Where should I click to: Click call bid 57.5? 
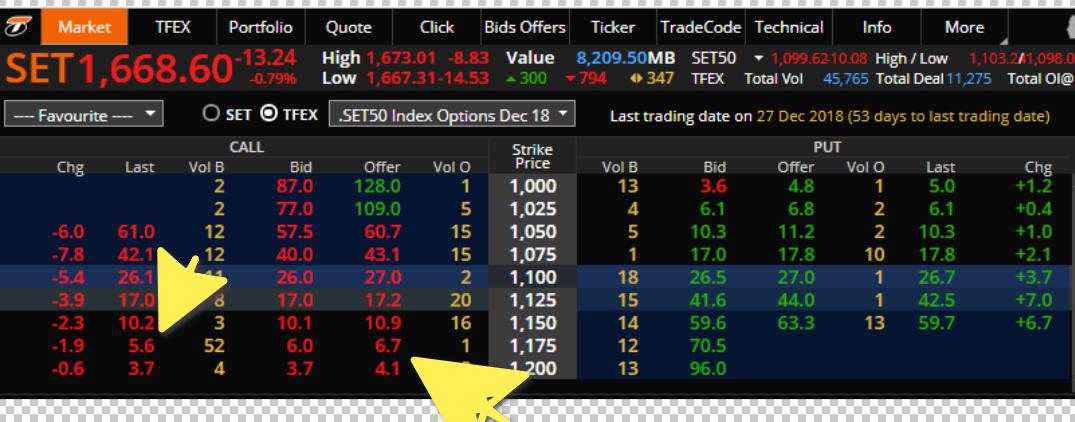coord(295,232)
